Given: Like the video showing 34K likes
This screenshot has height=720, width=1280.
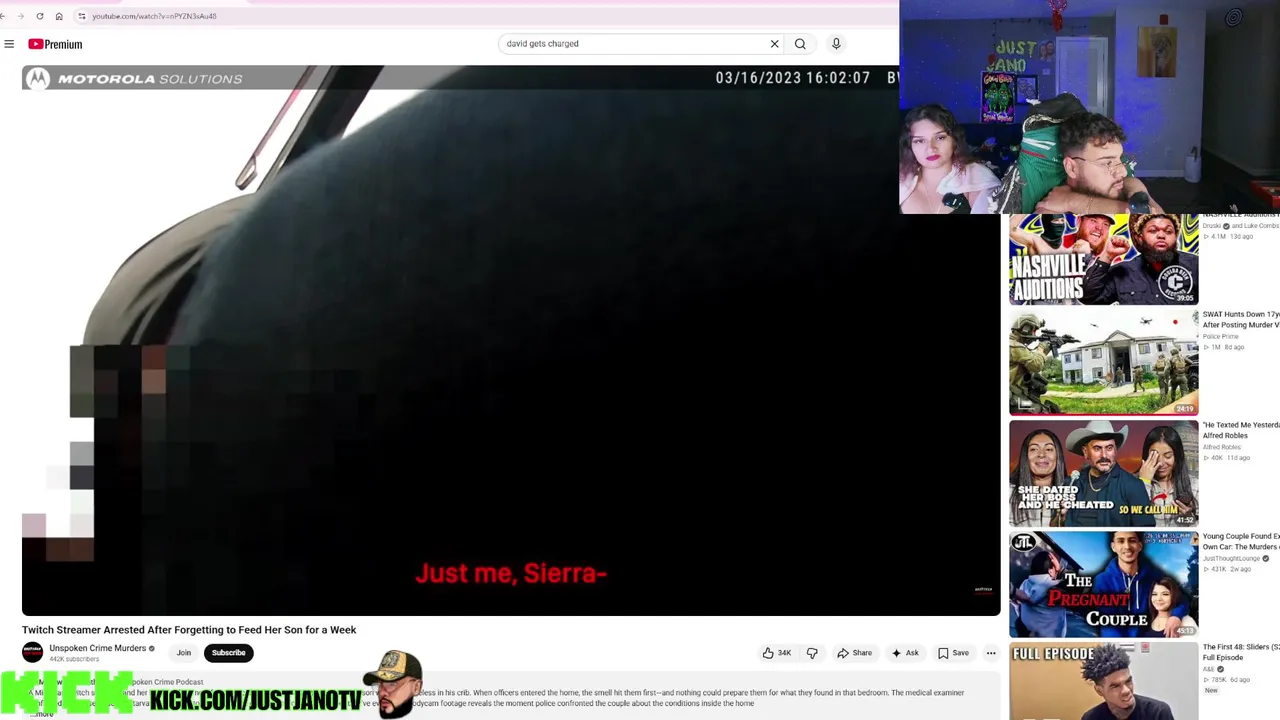Looking at the screenshot, I should click(x=777, y=653).
